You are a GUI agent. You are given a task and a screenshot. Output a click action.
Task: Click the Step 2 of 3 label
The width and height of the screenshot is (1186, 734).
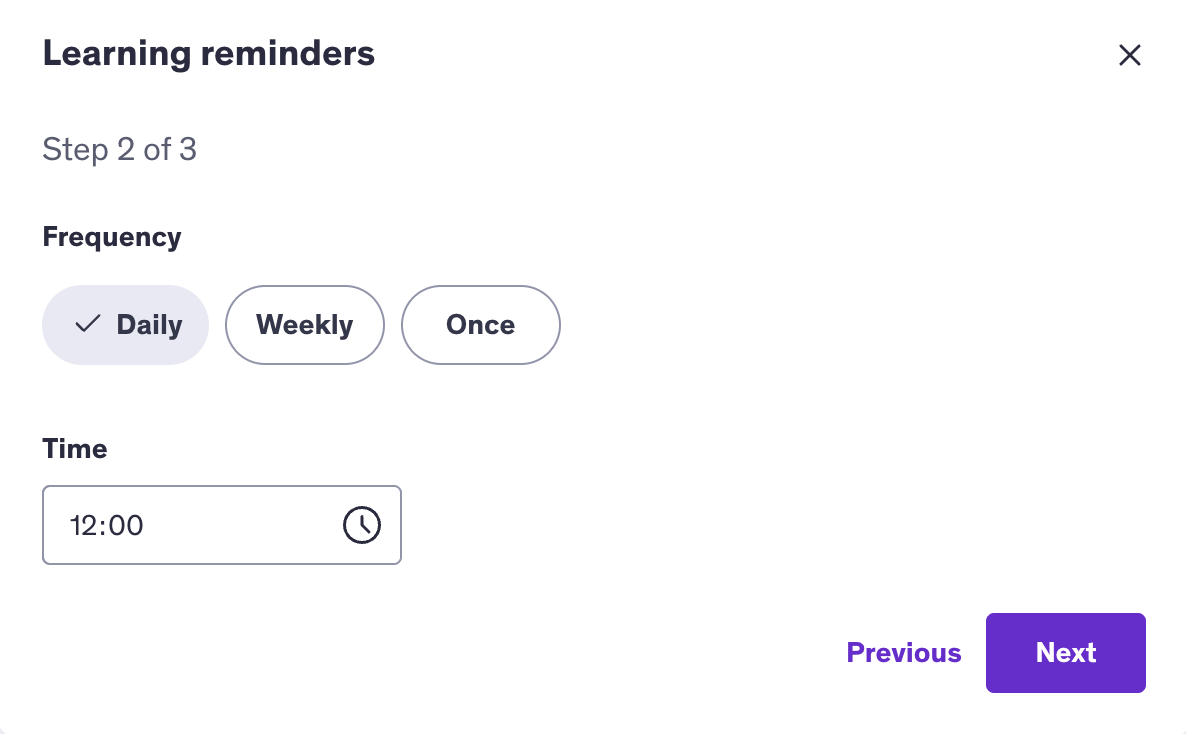click(x=119, y=149)
